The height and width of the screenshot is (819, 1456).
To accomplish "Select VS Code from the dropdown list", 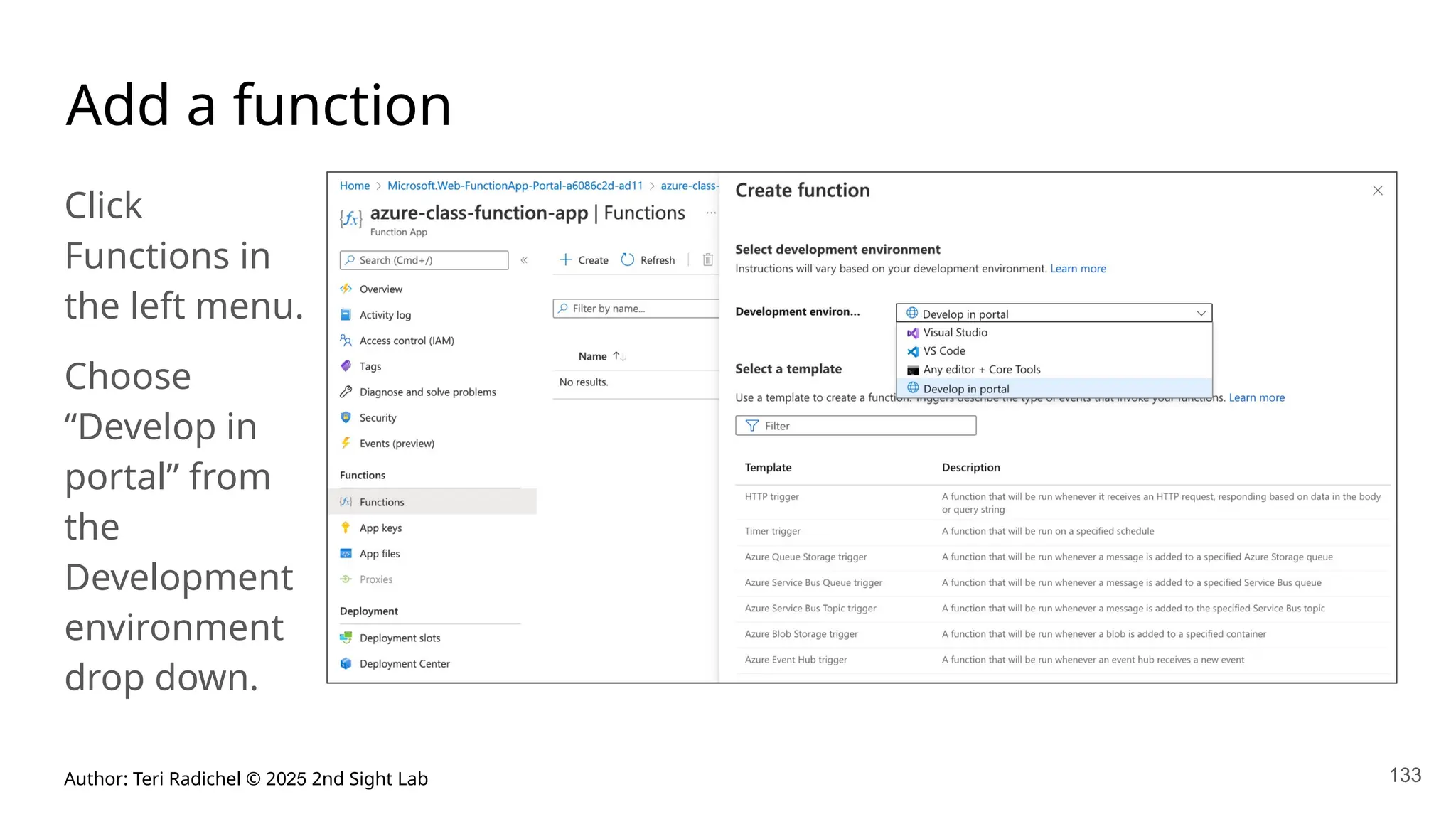I will pos(1055,351).
